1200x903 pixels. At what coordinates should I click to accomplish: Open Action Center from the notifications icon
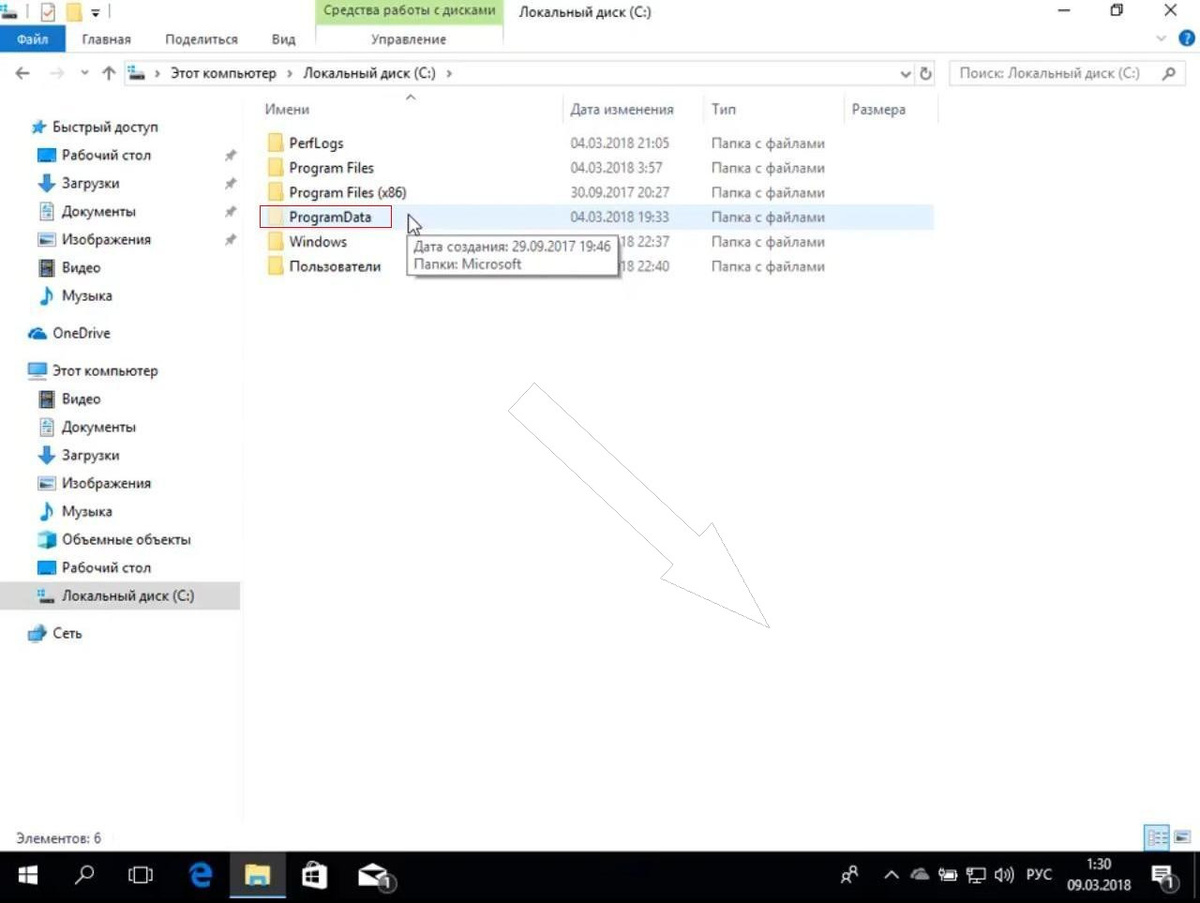point(1162,874)
